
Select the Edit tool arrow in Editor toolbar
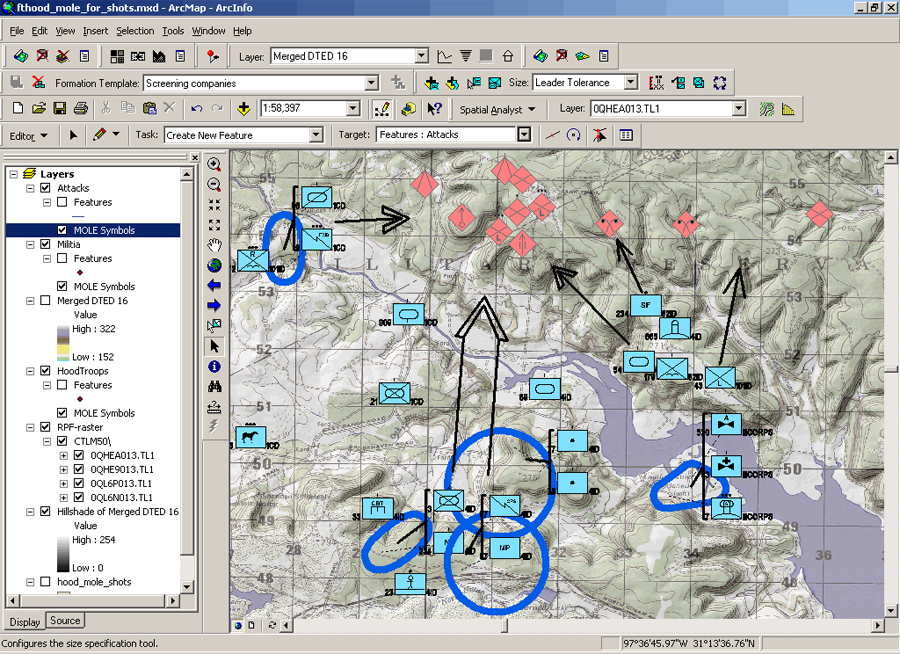pos(73,135)
